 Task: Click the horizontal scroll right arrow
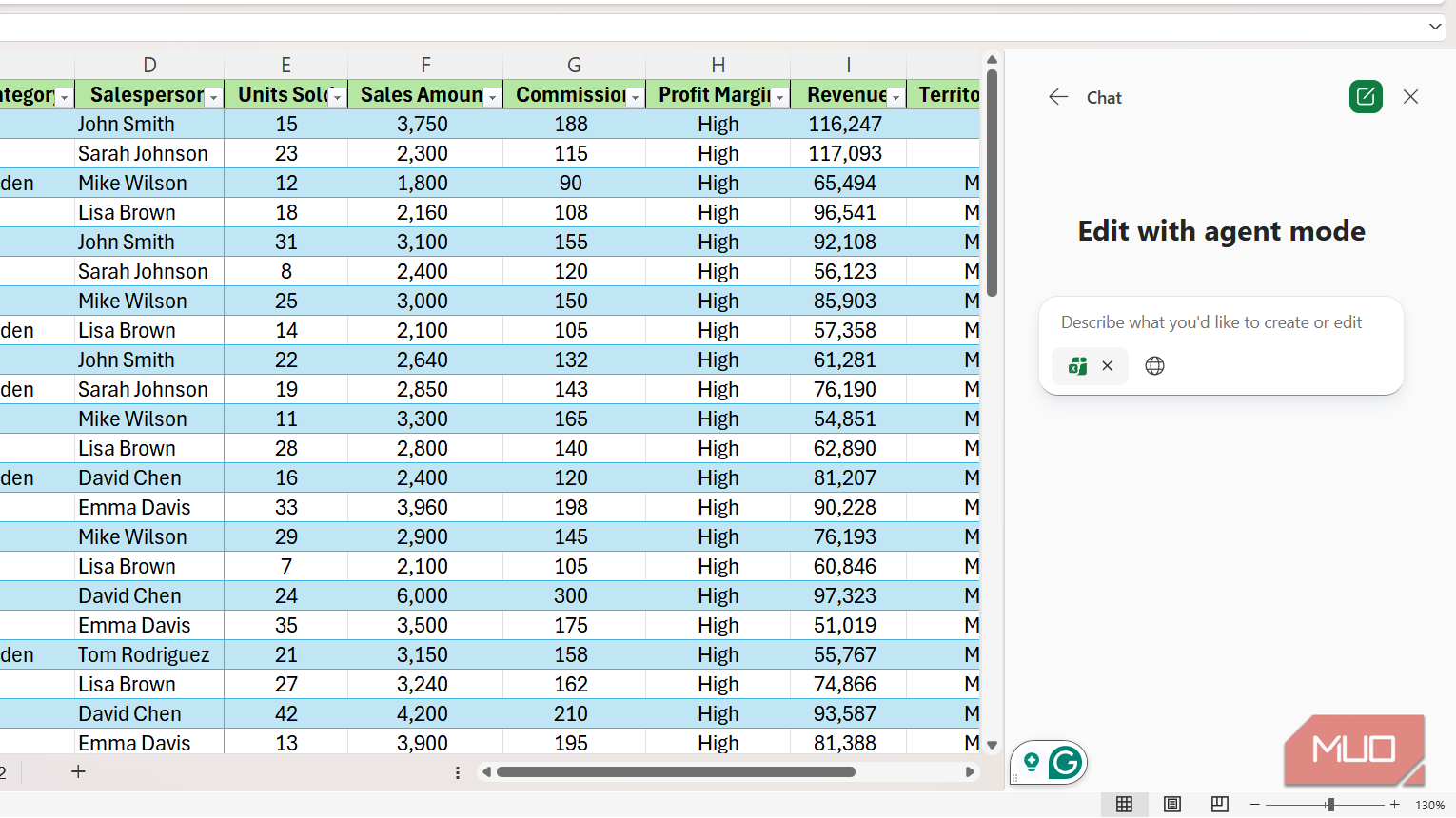point(970,772)
